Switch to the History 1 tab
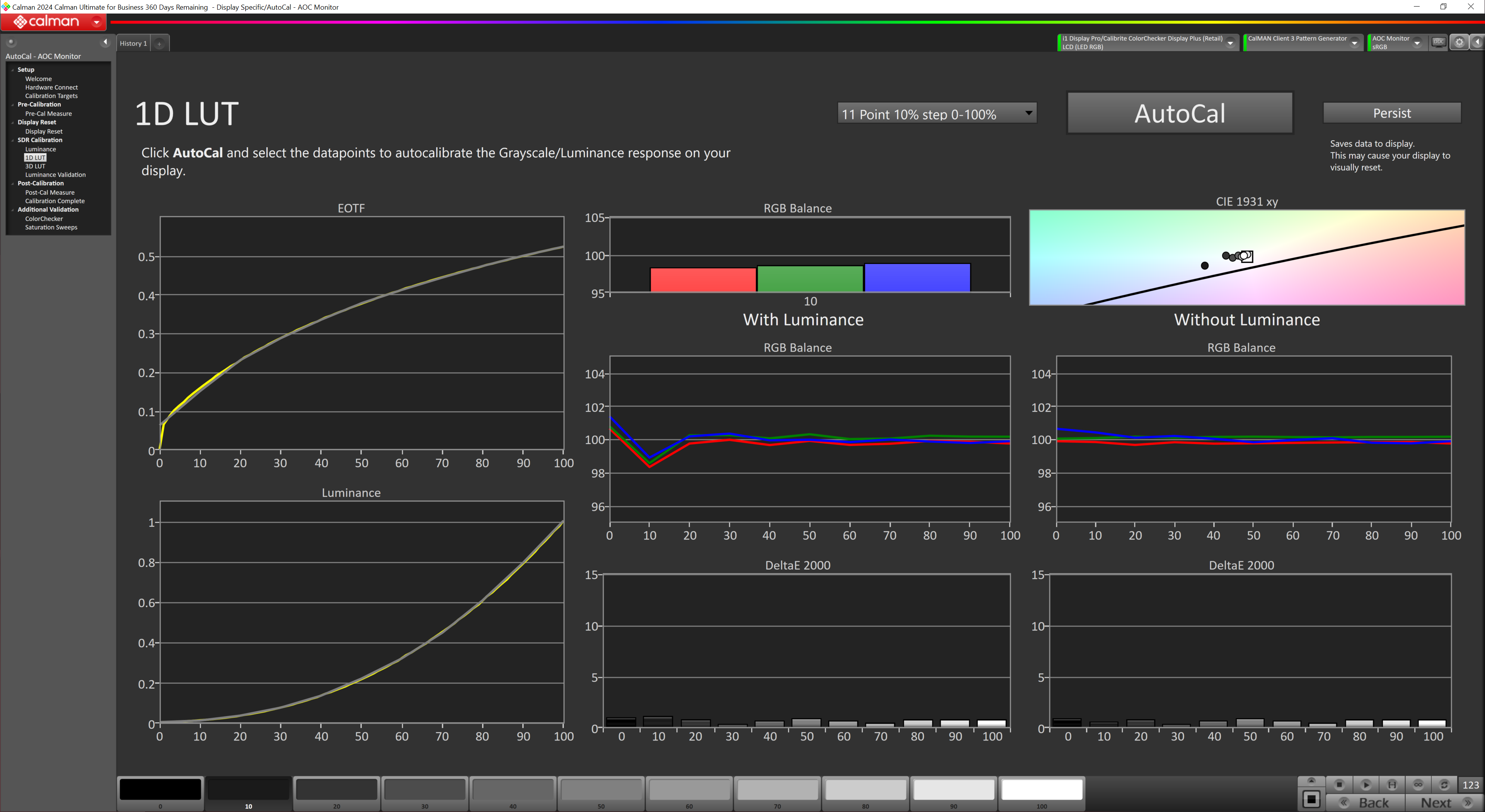This screenshot has height=812, width=1485. point(133,43)
